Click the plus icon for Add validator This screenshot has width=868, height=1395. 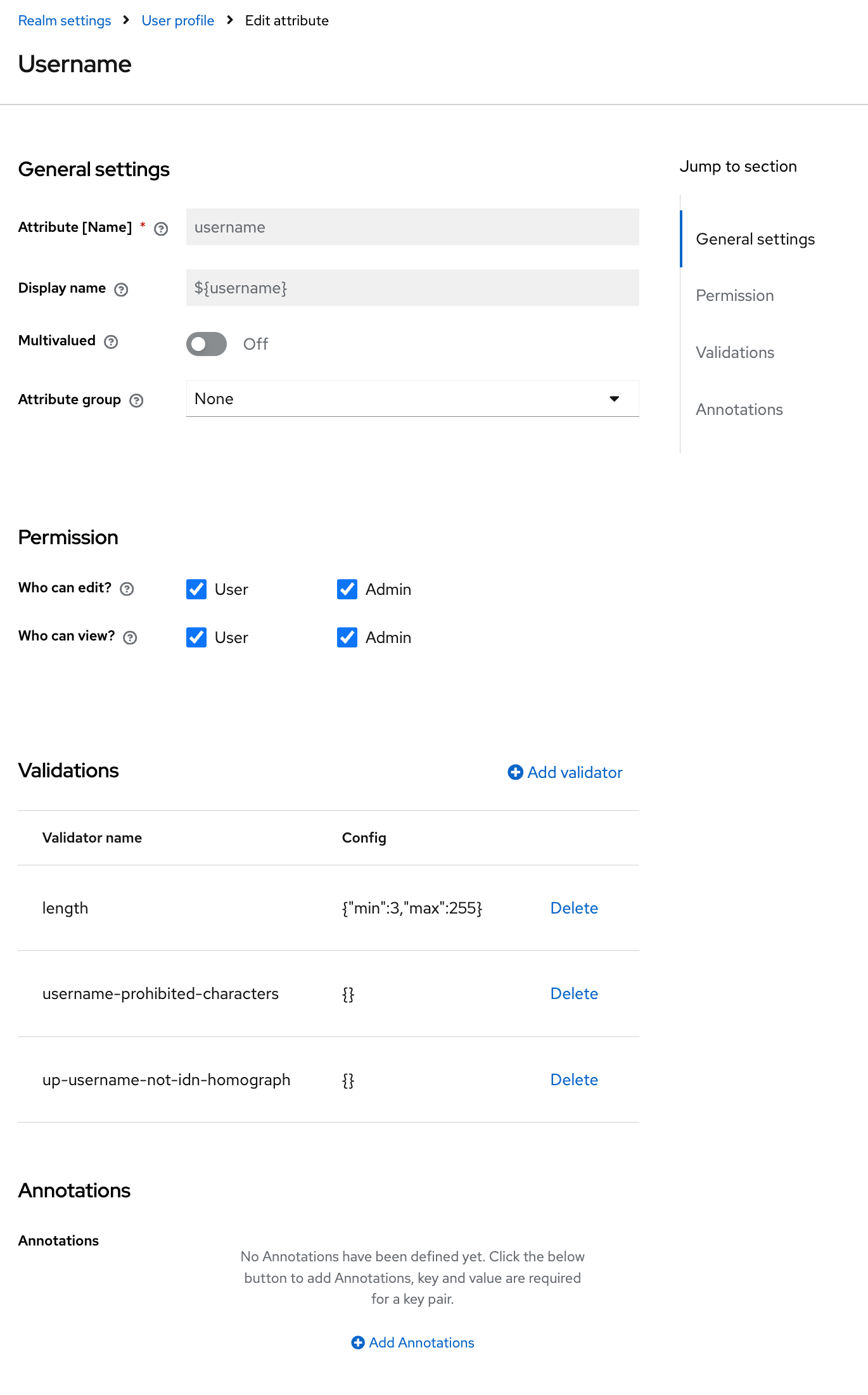(x=515, y=772)
